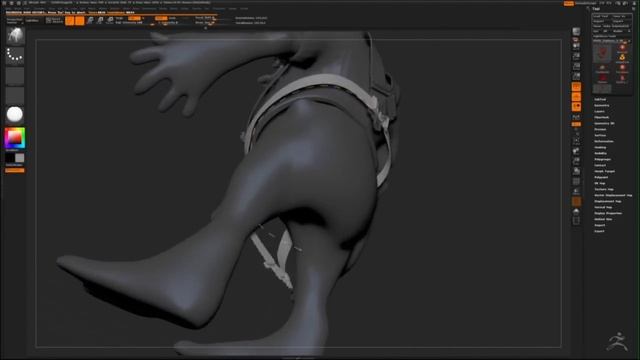Expand the Polygroups sub-palette
The image size is (640, 360).
tap(602, 159)
